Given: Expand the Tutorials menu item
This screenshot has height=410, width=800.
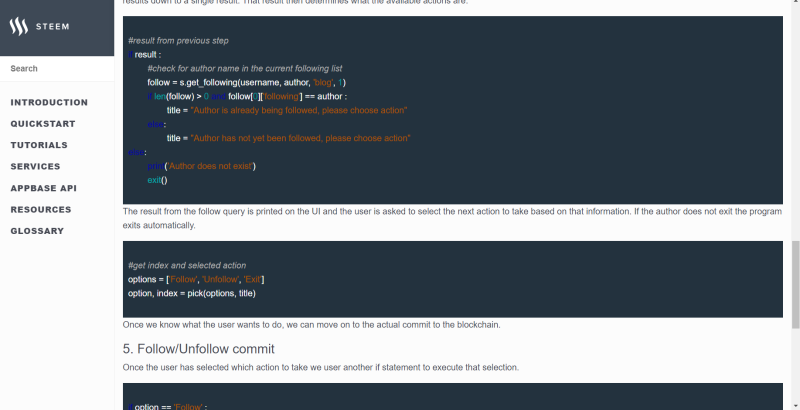Looking at the screenshot, I should tap(39, 145).
